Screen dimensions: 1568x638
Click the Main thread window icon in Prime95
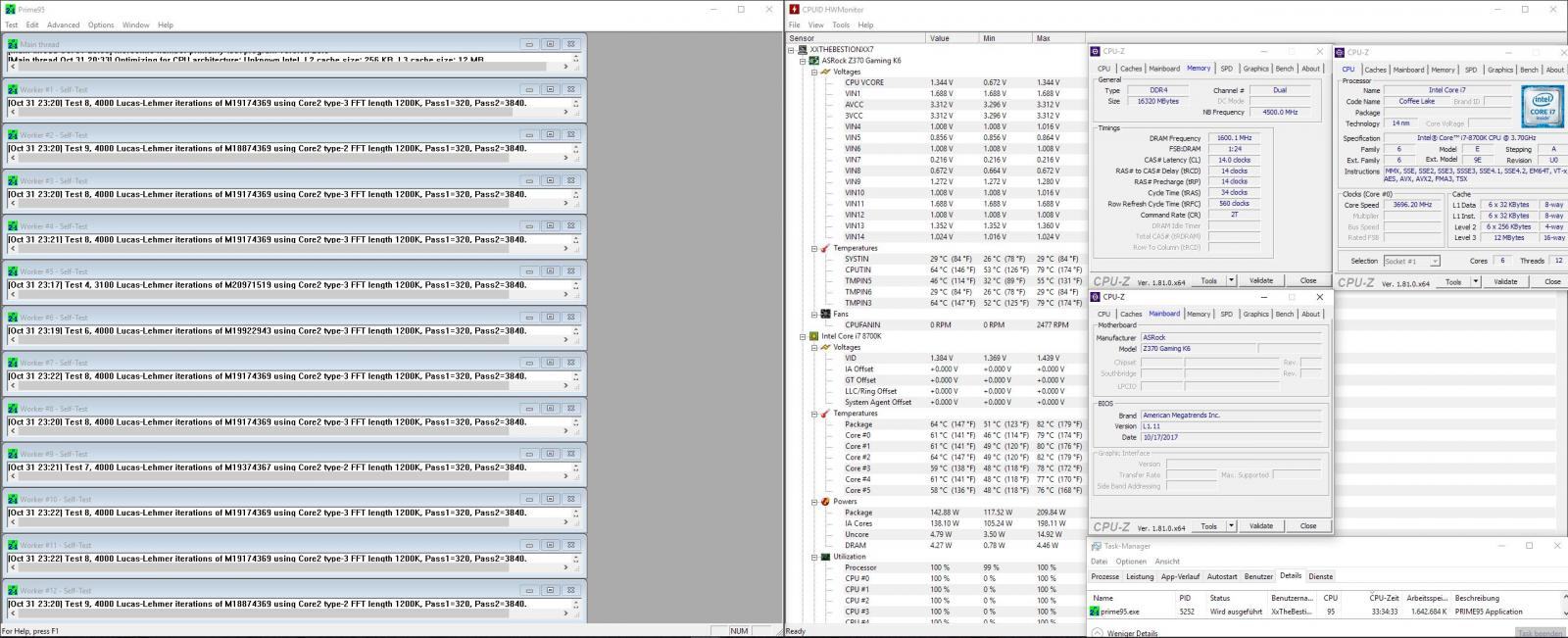13,44
